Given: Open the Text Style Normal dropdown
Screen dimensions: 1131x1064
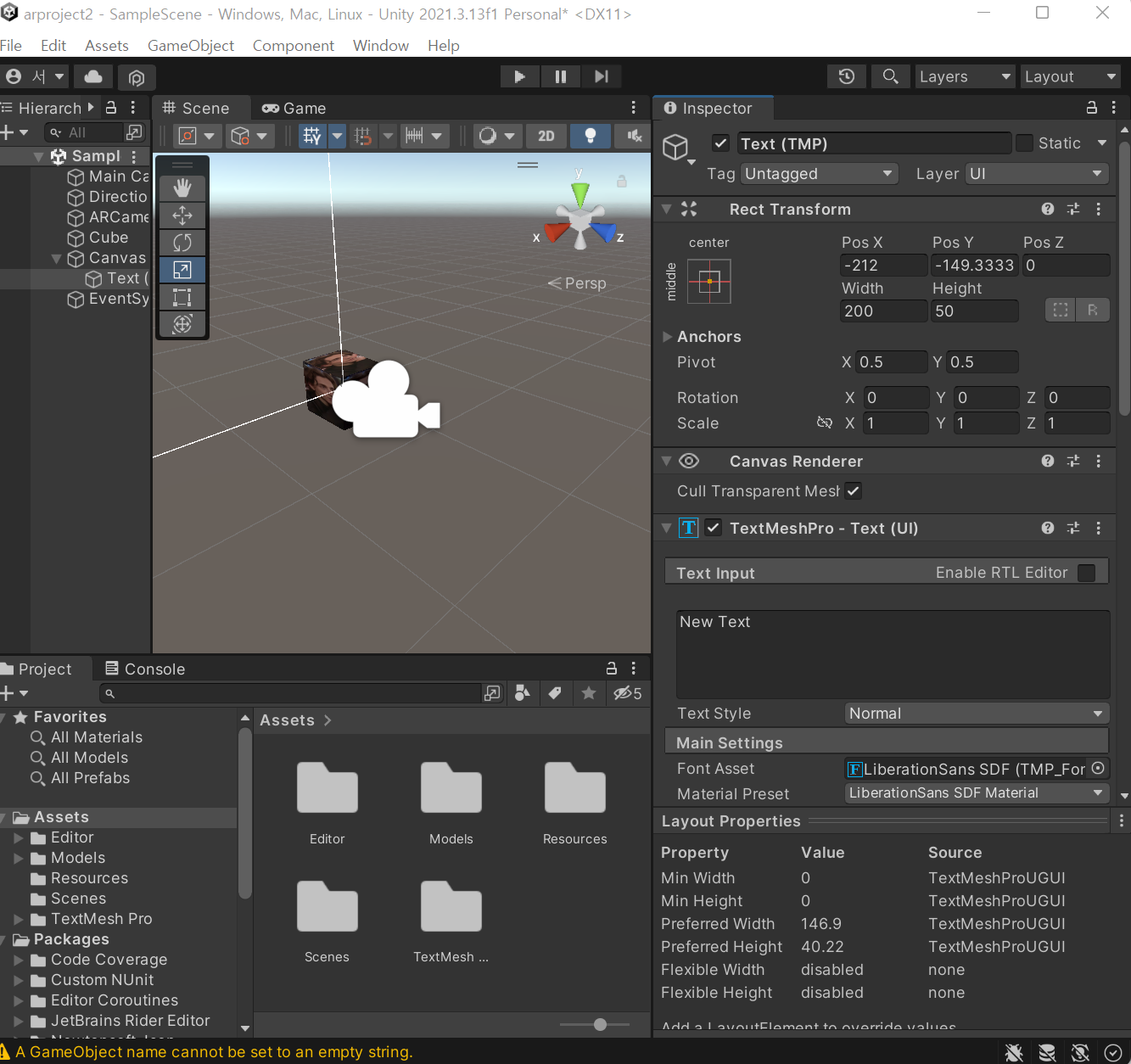Looking at the screenshot, I should pyautogui.click(x=977, y=714).
